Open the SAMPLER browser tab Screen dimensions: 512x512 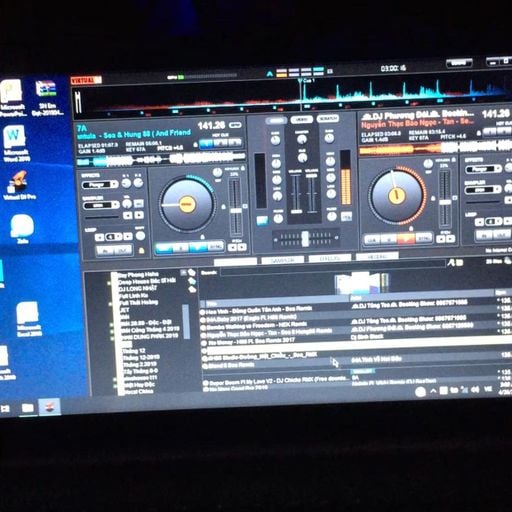[x=283, y=260]
